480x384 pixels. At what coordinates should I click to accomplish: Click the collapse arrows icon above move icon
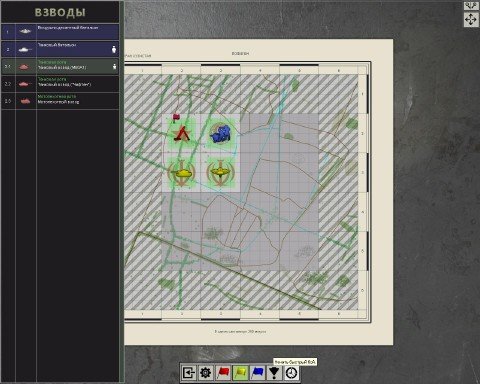(x=471, y=6)
